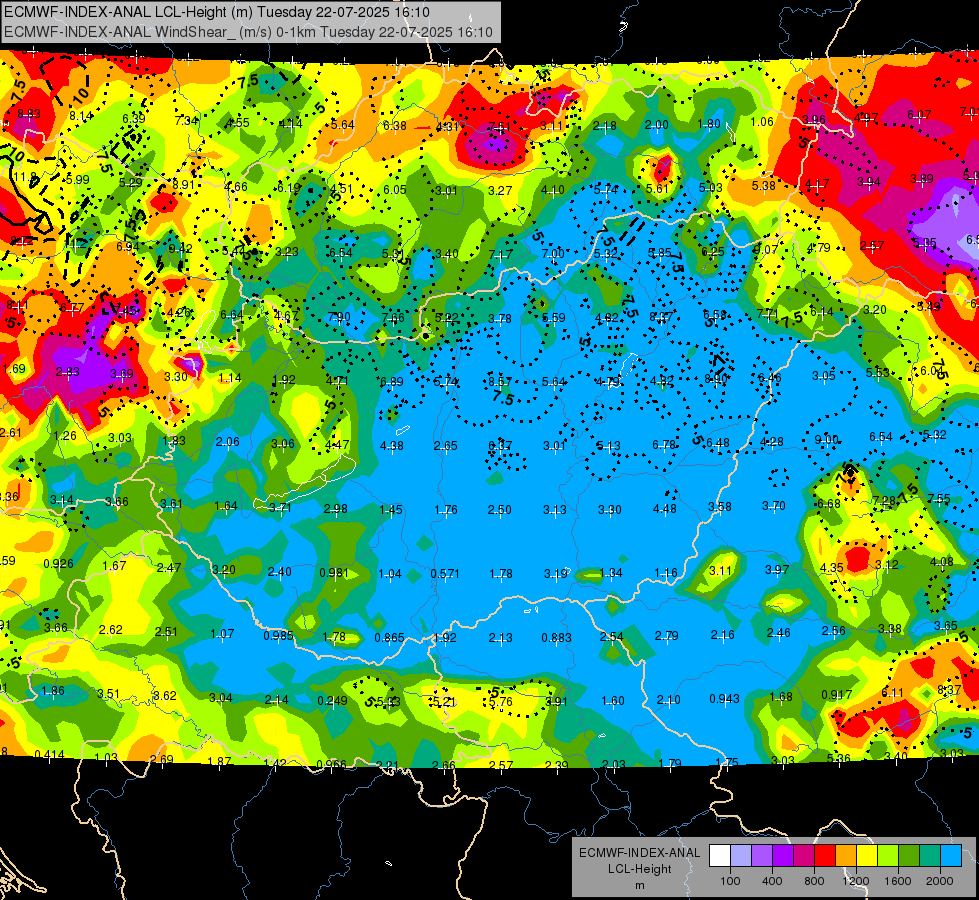Click the wind shear value 3.97
The height and width of the screenshot is (900, 979).
point(777,569)
